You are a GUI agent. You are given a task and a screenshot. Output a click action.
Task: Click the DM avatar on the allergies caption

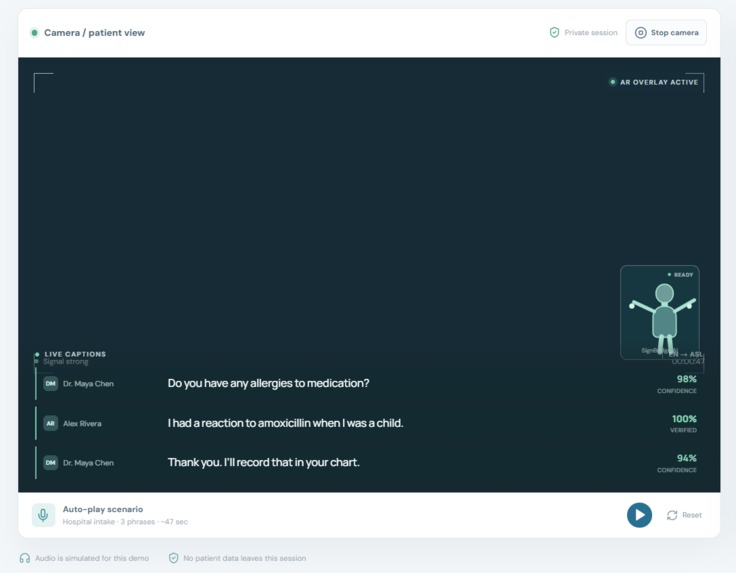50,383
